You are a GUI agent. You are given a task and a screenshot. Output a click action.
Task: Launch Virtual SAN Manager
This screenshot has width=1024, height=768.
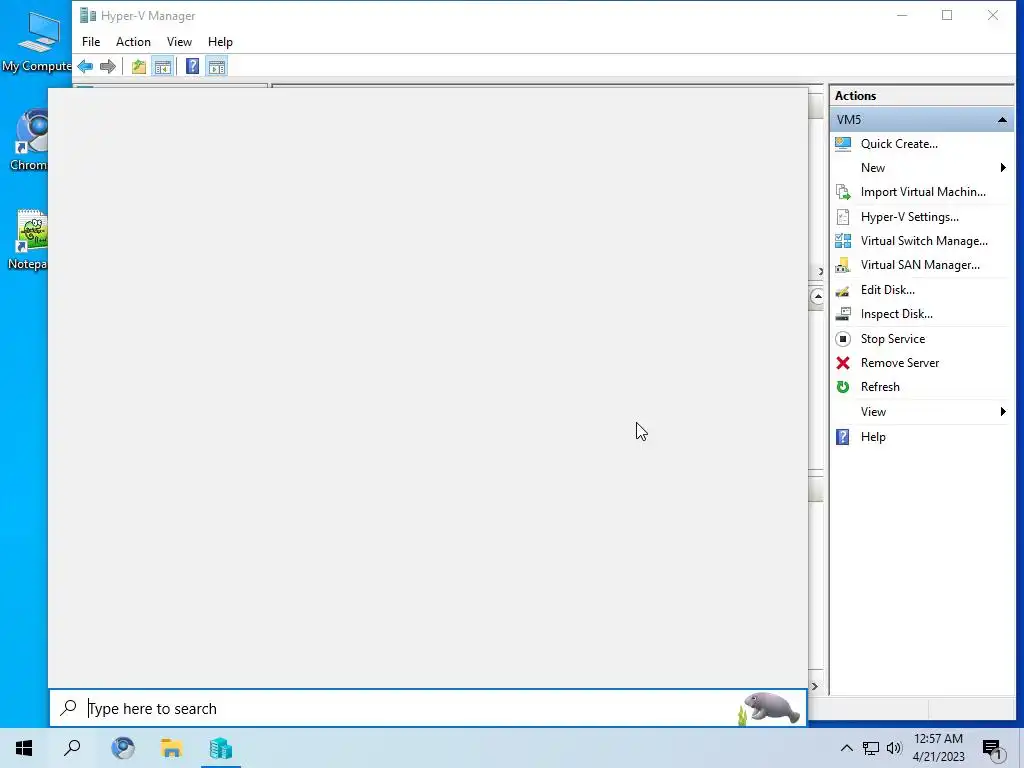(x=920, y=265)
